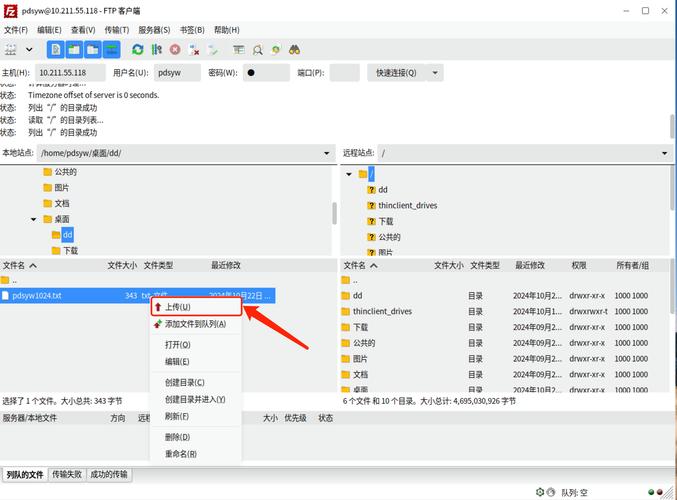Click the binoculars file search icon
Screen dimensions: 677x500
click(295, 49)
